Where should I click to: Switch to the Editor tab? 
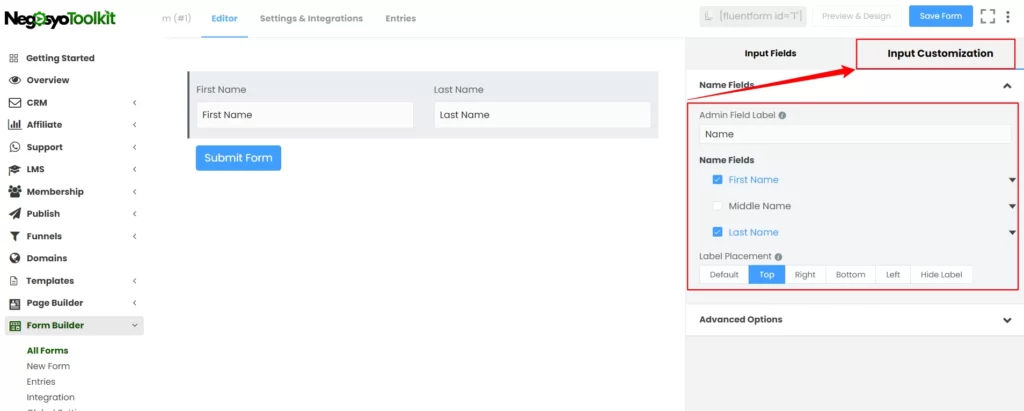(x=225, y=18)
